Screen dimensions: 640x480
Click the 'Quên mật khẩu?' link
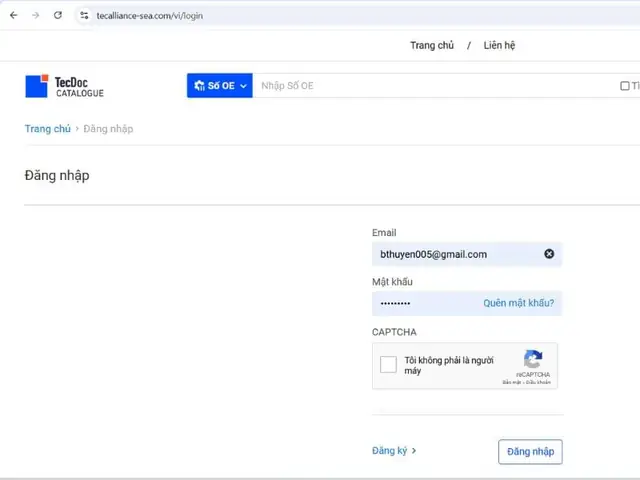[519, 303]
